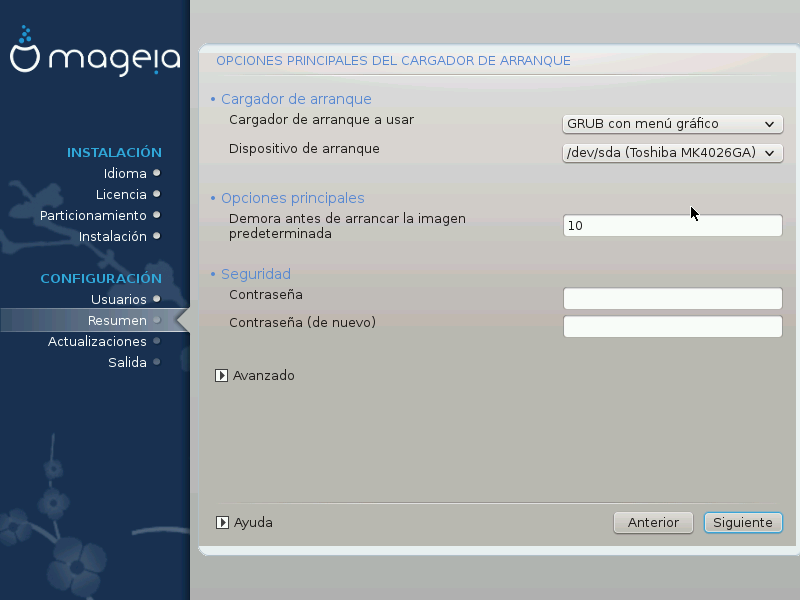The height and width of the screenshot is (600, 800).
Task: Click the Cargador de arranque a usar label
Action: 321,119
